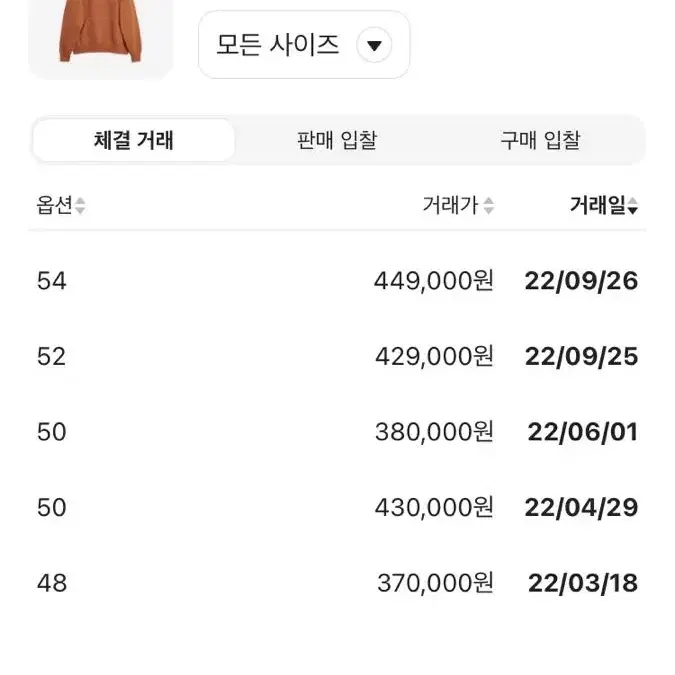Screen dimensions: 675x675
Task: Select the 380,000원 transaction row
Action: click(x=337, y=432)
